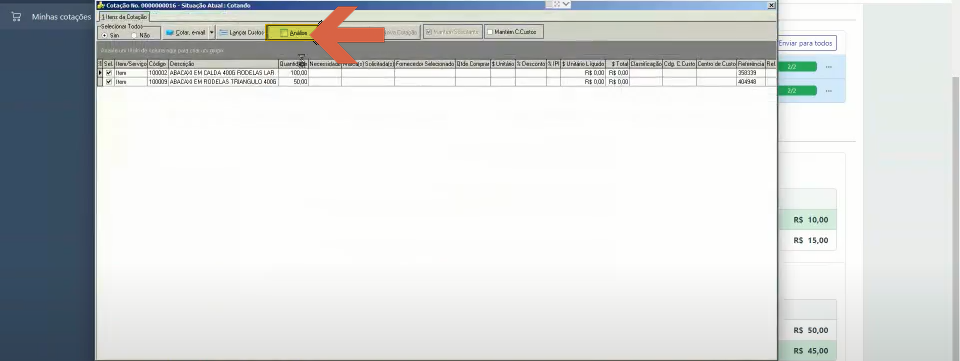Click the % IPI column header
The height and width of the screenshot is (361, 960).
(553, 64)
